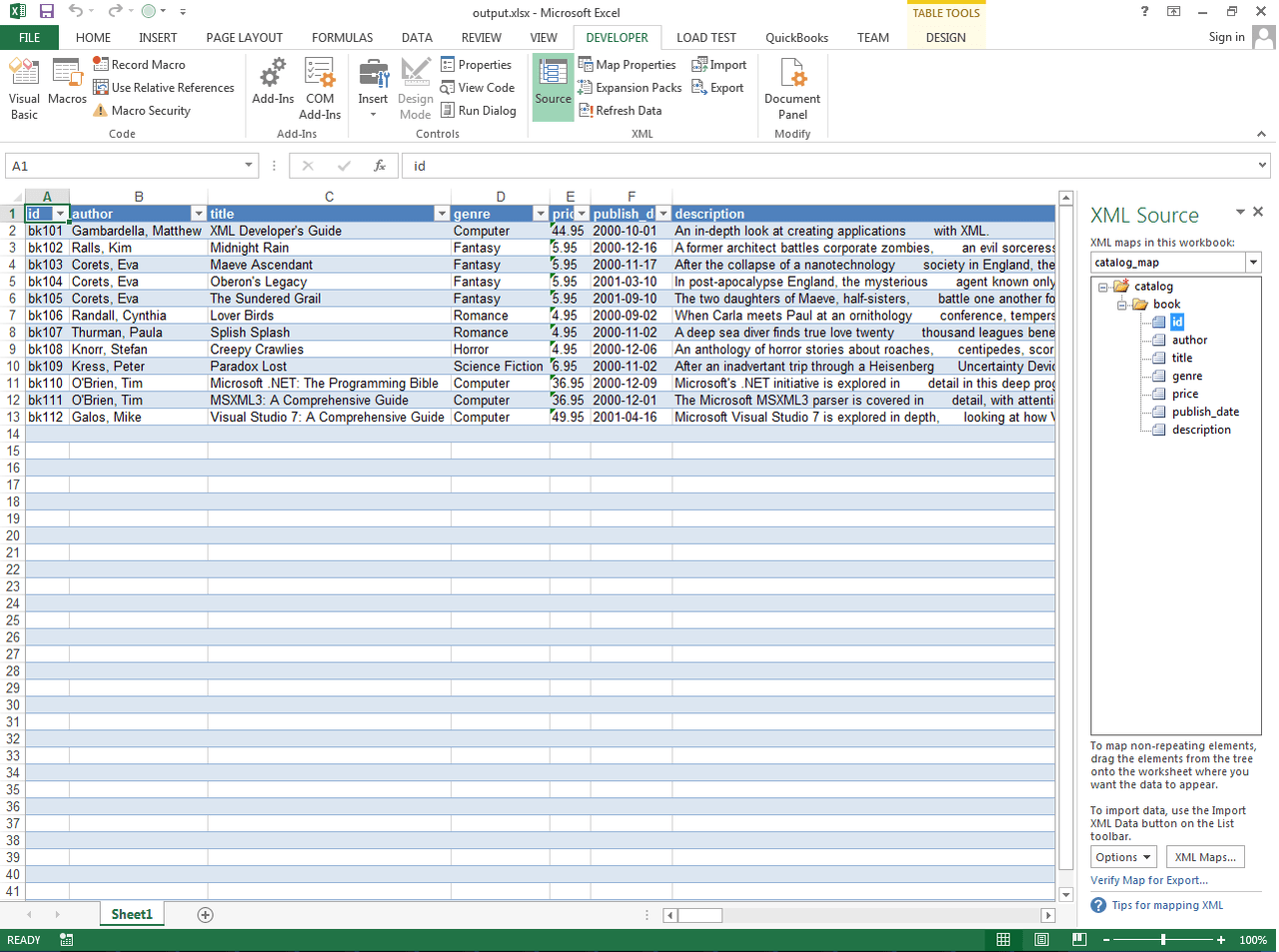Click Refresh Data in XML group
Image resolution: width=1279 pixels, height=952 pixels.
pos(620,110)
